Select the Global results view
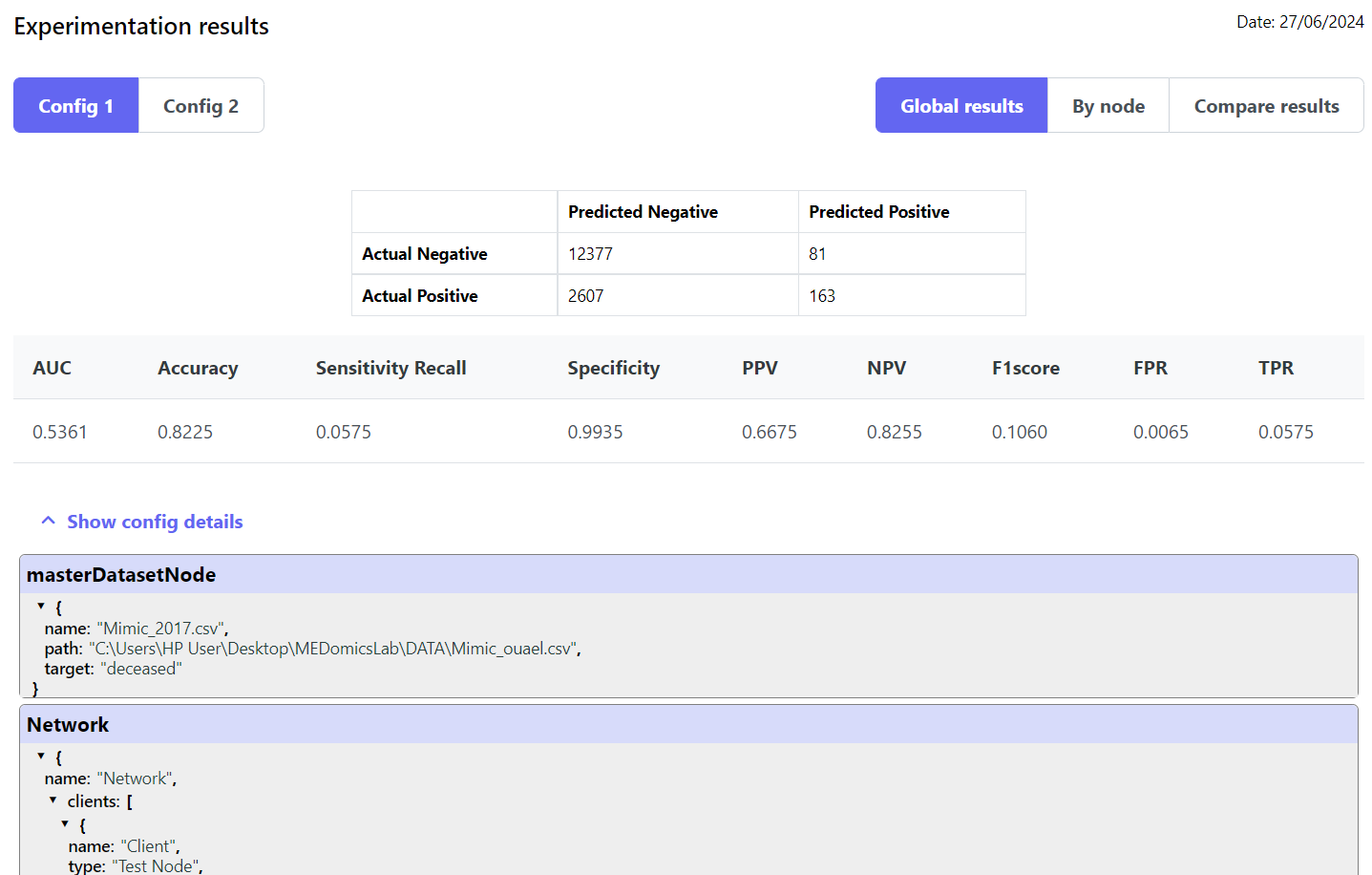This screenshot has height=875, width=1372. pyautogui.click(x=960, y=106)
